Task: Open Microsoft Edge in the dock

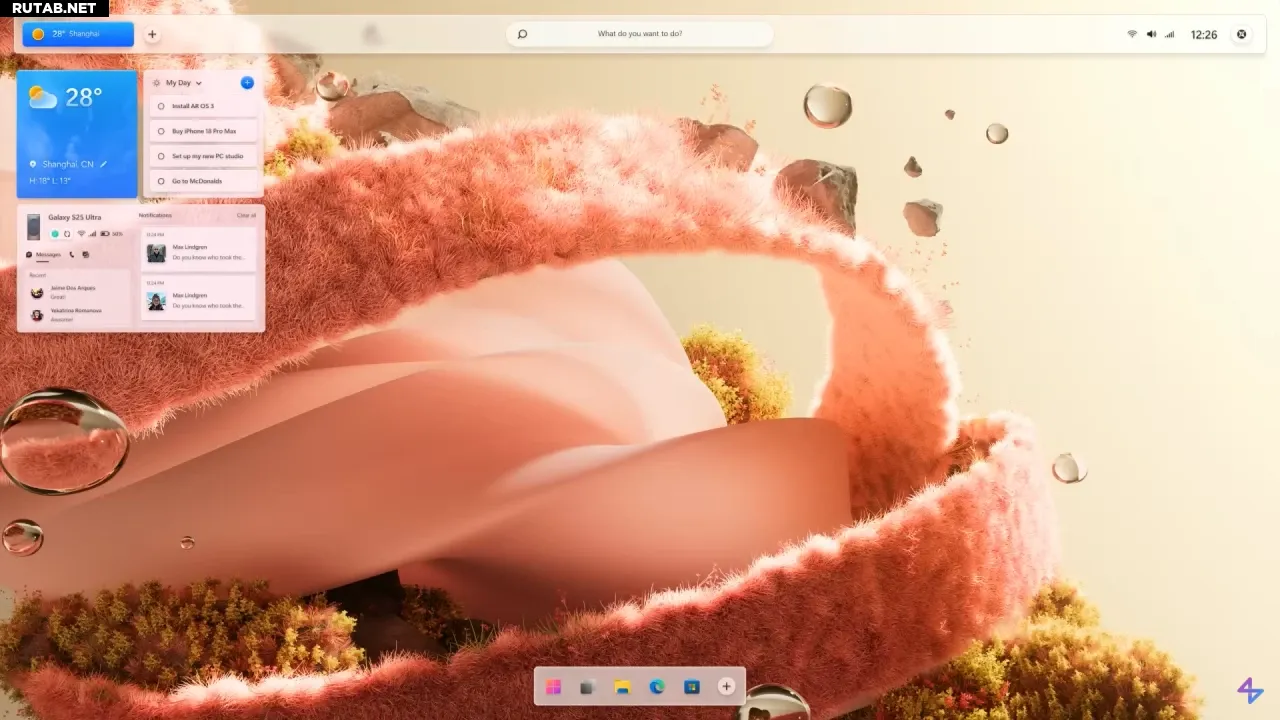Action: click(x=657, y=687)
